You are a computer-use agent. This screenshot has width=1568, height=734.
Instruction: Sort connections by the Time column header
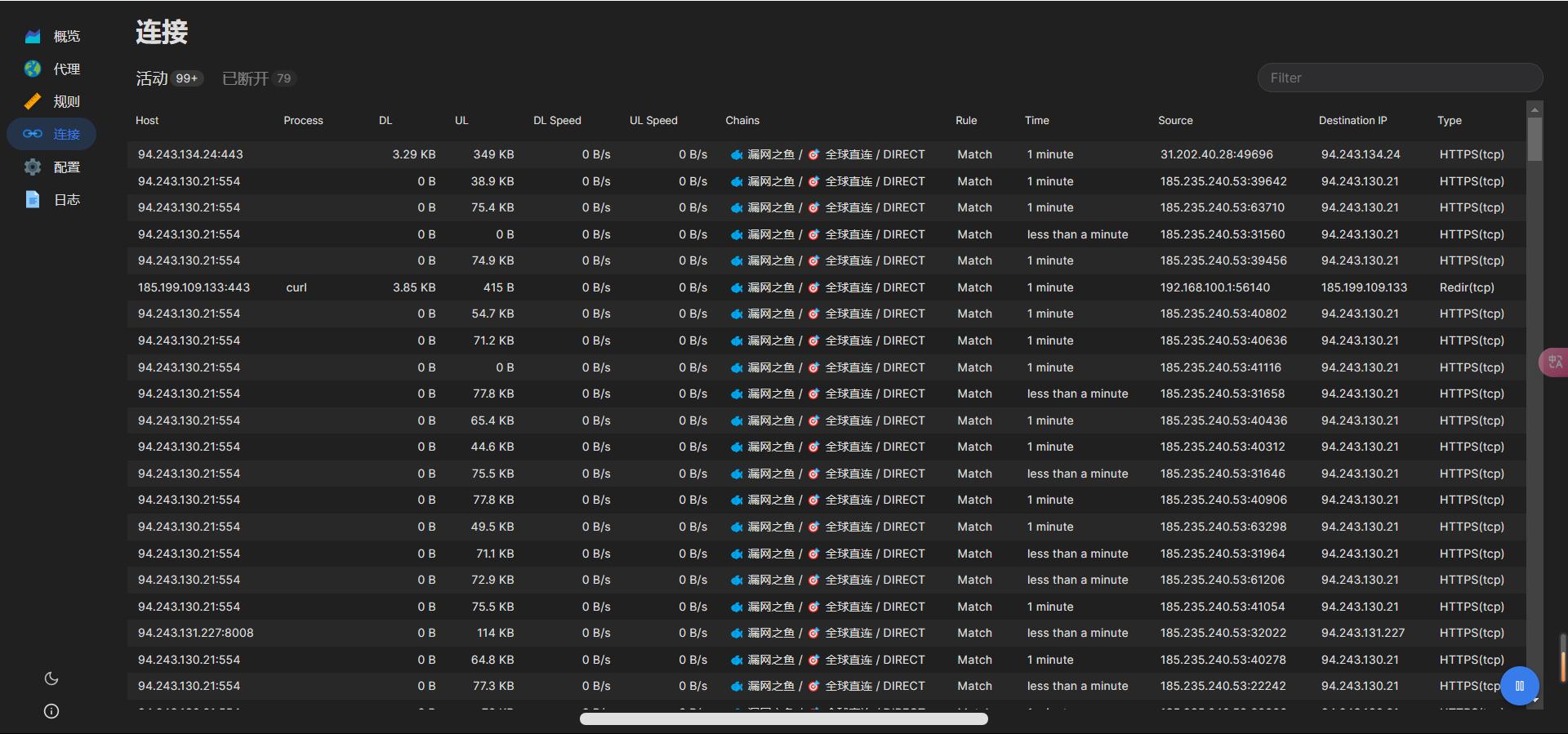pyautogui.click(x=1037, y=120)
